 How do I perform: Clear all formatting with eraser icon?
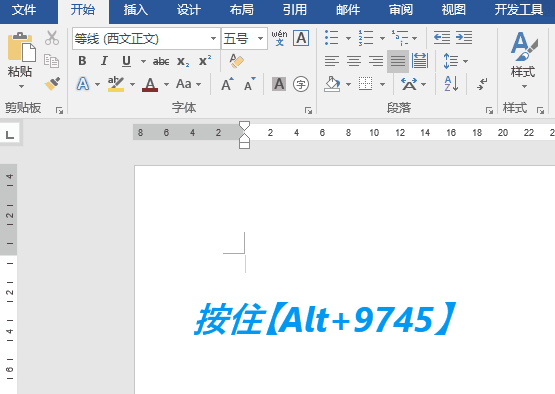tap(236, 61)
